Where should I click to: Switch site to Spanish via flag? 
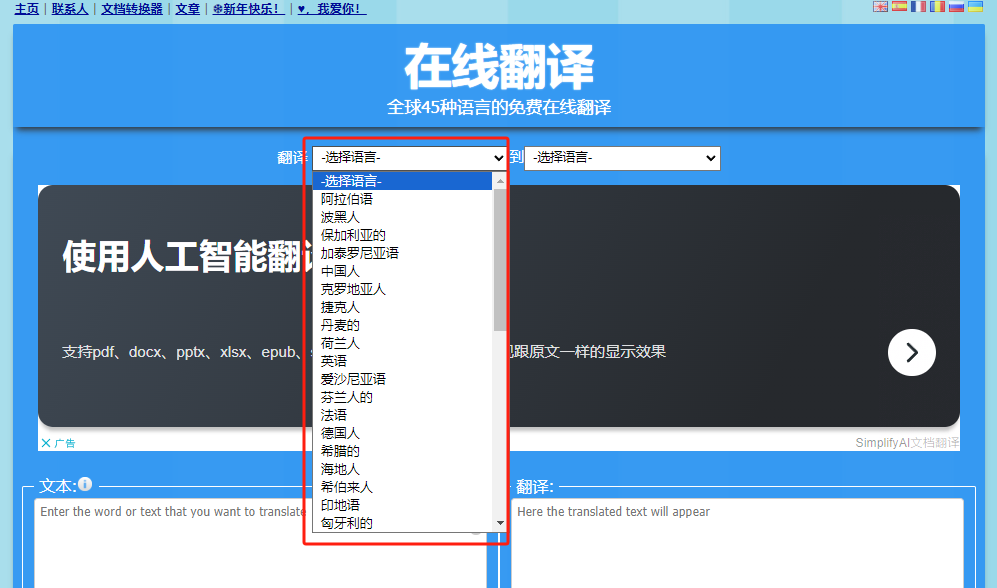tap(899, 7)
